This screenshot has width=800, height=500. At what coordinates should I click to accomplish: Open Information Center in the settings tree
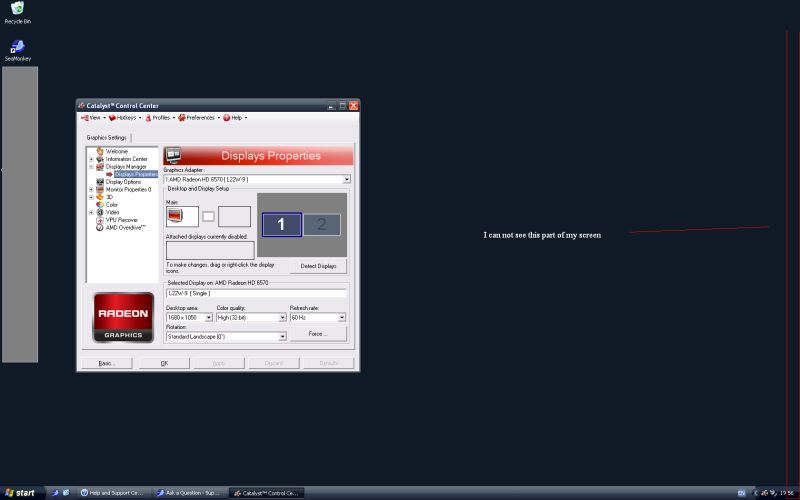tap(126, 159)
